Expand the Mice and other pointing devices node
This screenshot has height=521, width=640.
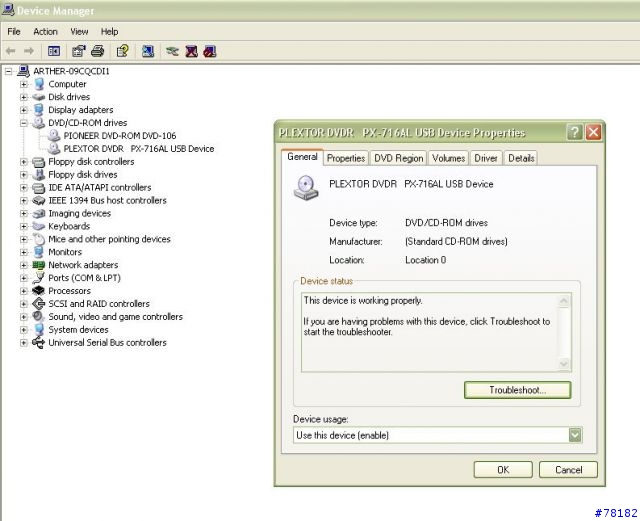[x=24, y=239]
